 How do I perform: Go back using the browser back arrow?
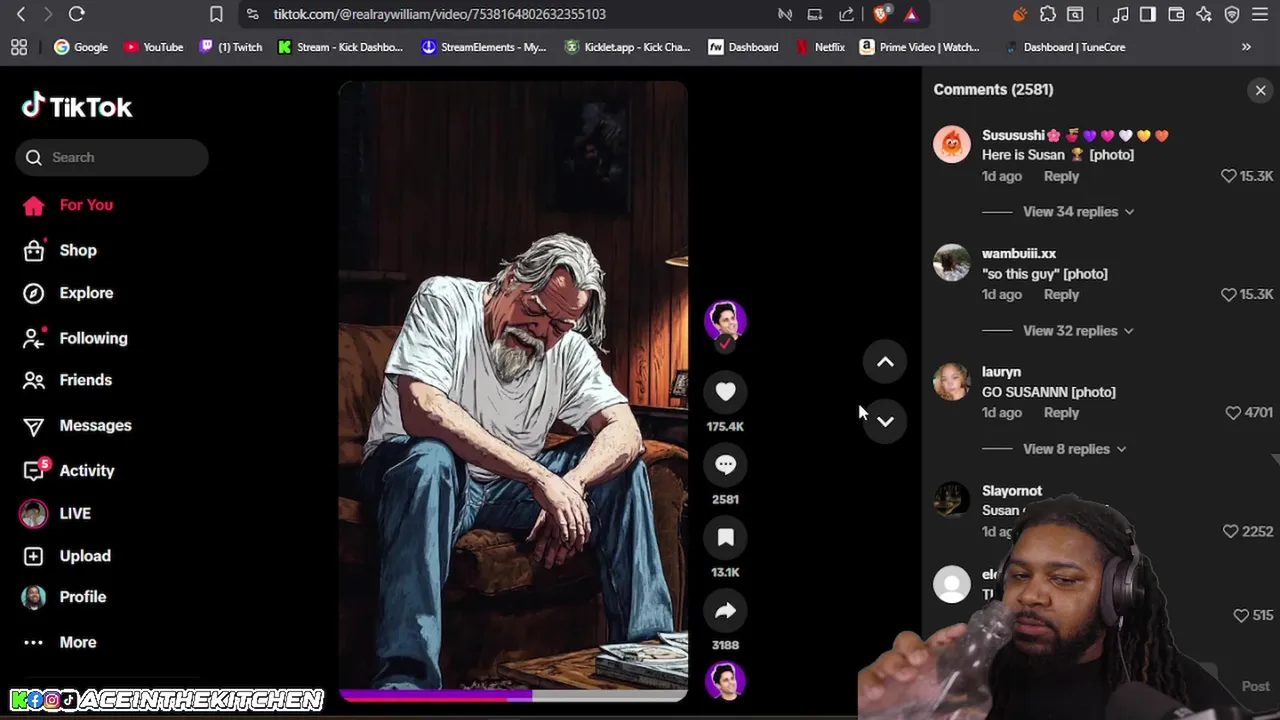click(x=21, y=14)
